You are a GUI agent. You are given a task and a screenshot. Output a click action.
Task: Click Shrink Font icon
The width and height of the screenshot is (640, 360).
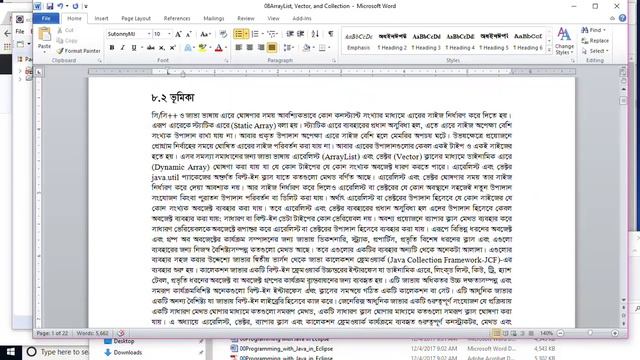tap(189, 34)
